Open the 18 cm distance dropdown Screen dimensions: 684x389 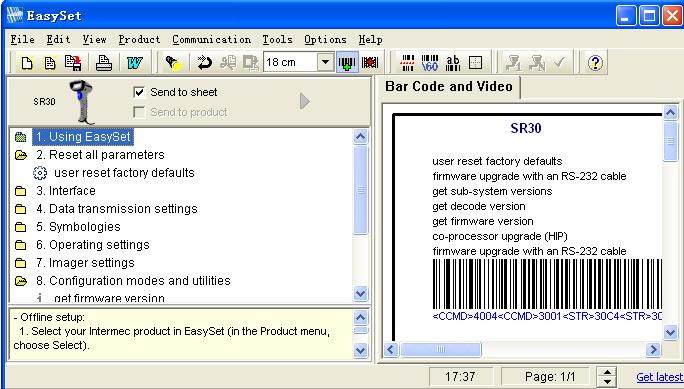(325, 62)
